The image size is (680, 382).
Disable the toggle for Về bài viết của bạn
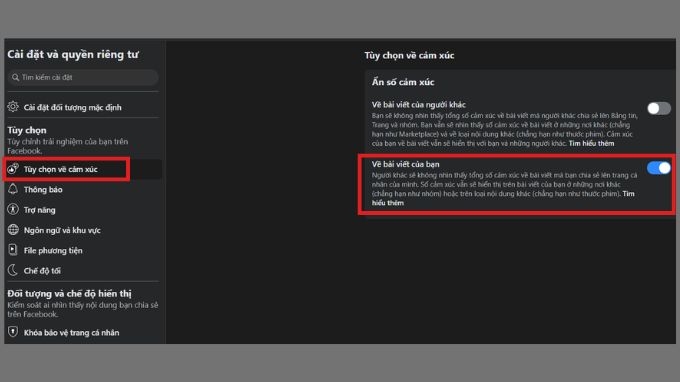(x=659, y=168)
